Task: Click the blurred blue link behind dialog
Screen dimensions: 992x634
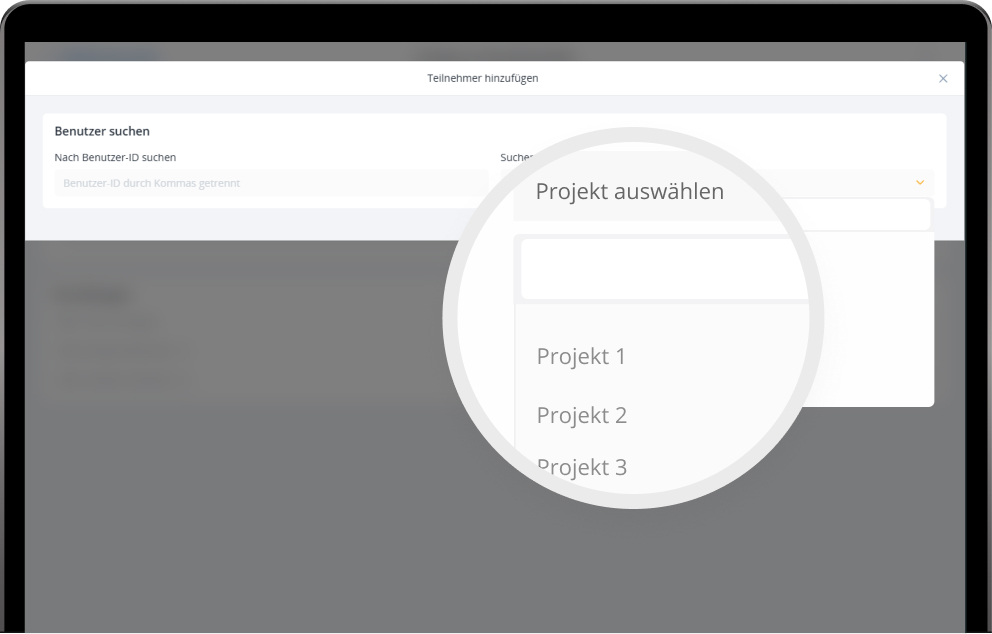Action: [x=107, y=53]
